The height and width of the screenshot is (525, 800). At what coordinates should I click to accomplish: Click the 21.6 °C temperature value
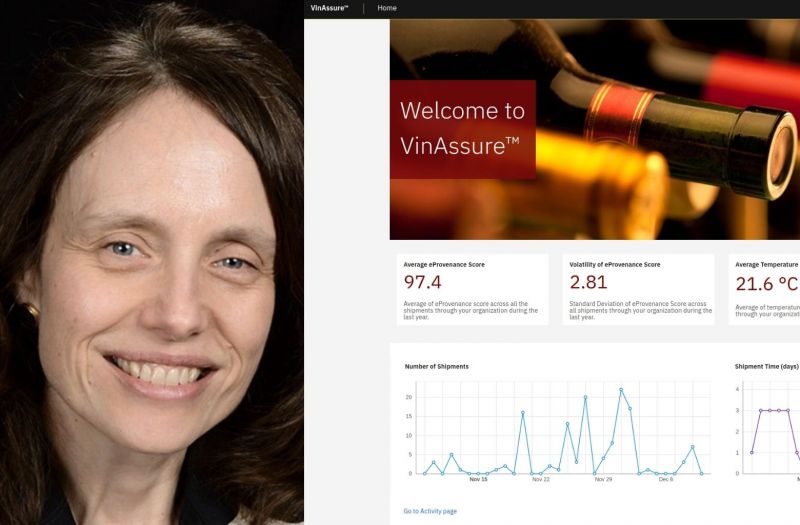[x=767, y=284]
